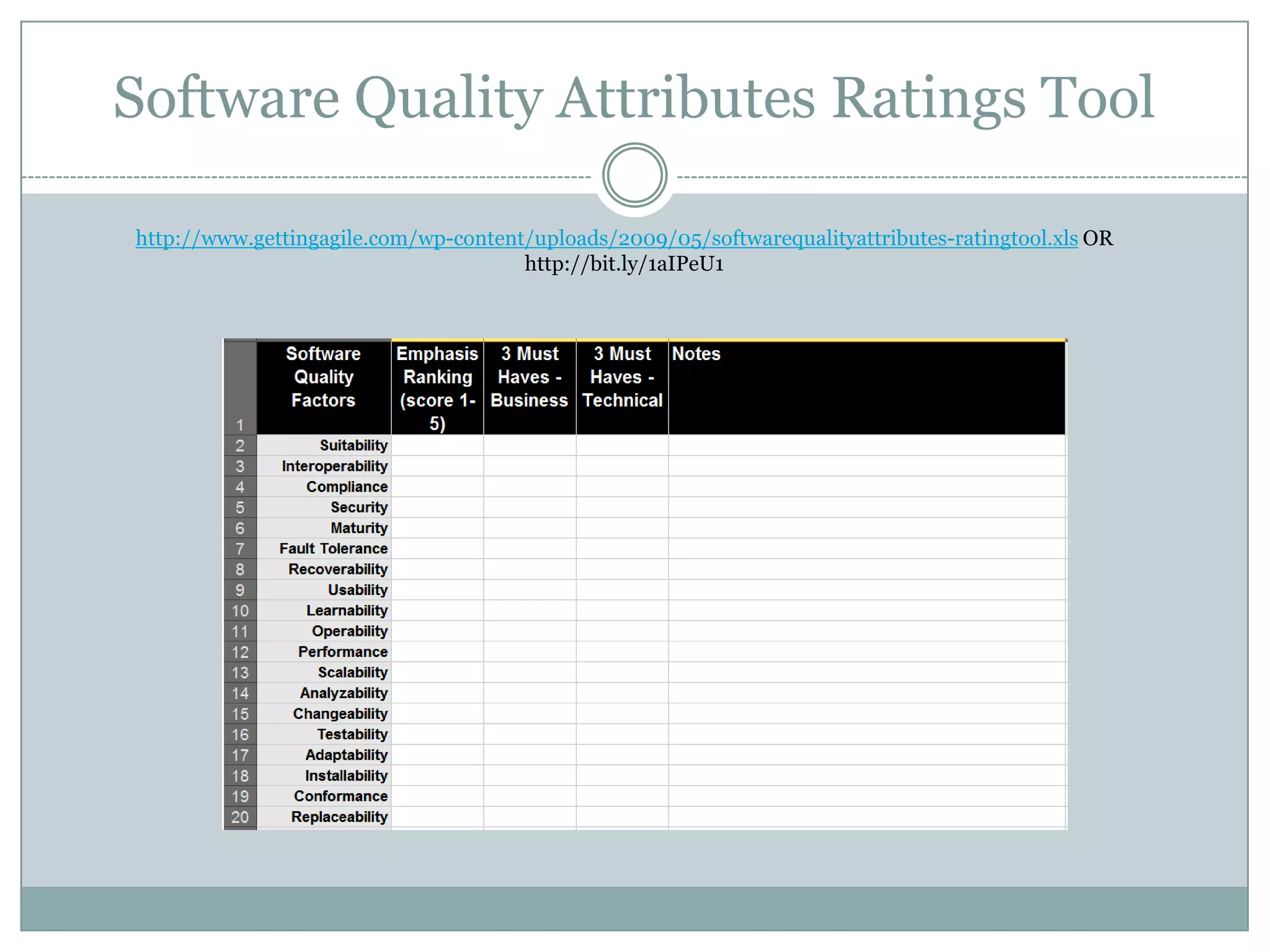The width and height of the screenshot is (1270, 952).
Task: Select spreadsheet row number 10
Action: 240,610
